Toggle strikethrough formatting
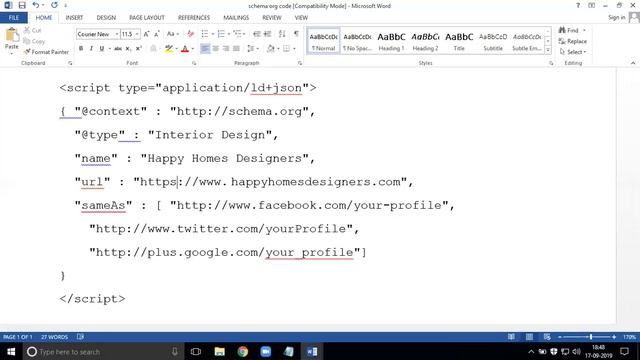This screenshot has height=360, width=640. tap(118, 49)
